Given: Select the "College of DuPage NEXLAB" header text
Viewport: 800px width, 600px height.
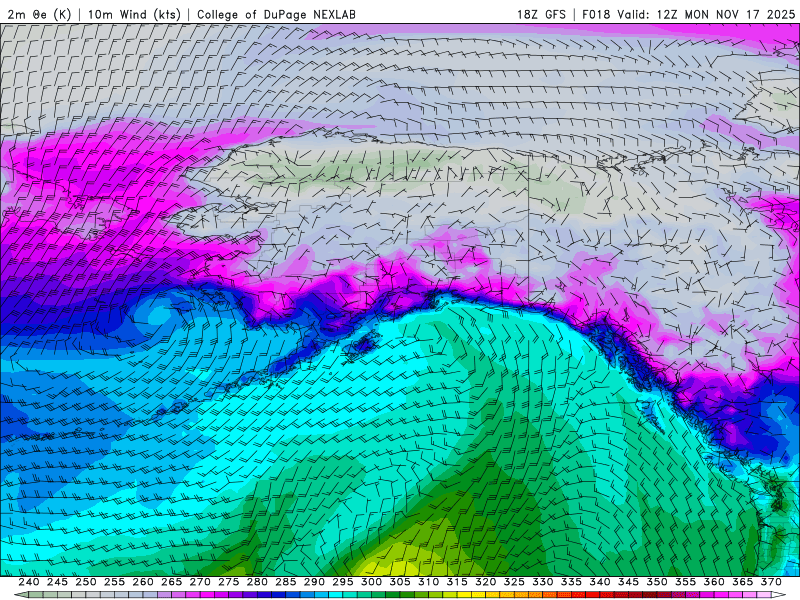Looking at the screenshot, I should pos(276,14).
